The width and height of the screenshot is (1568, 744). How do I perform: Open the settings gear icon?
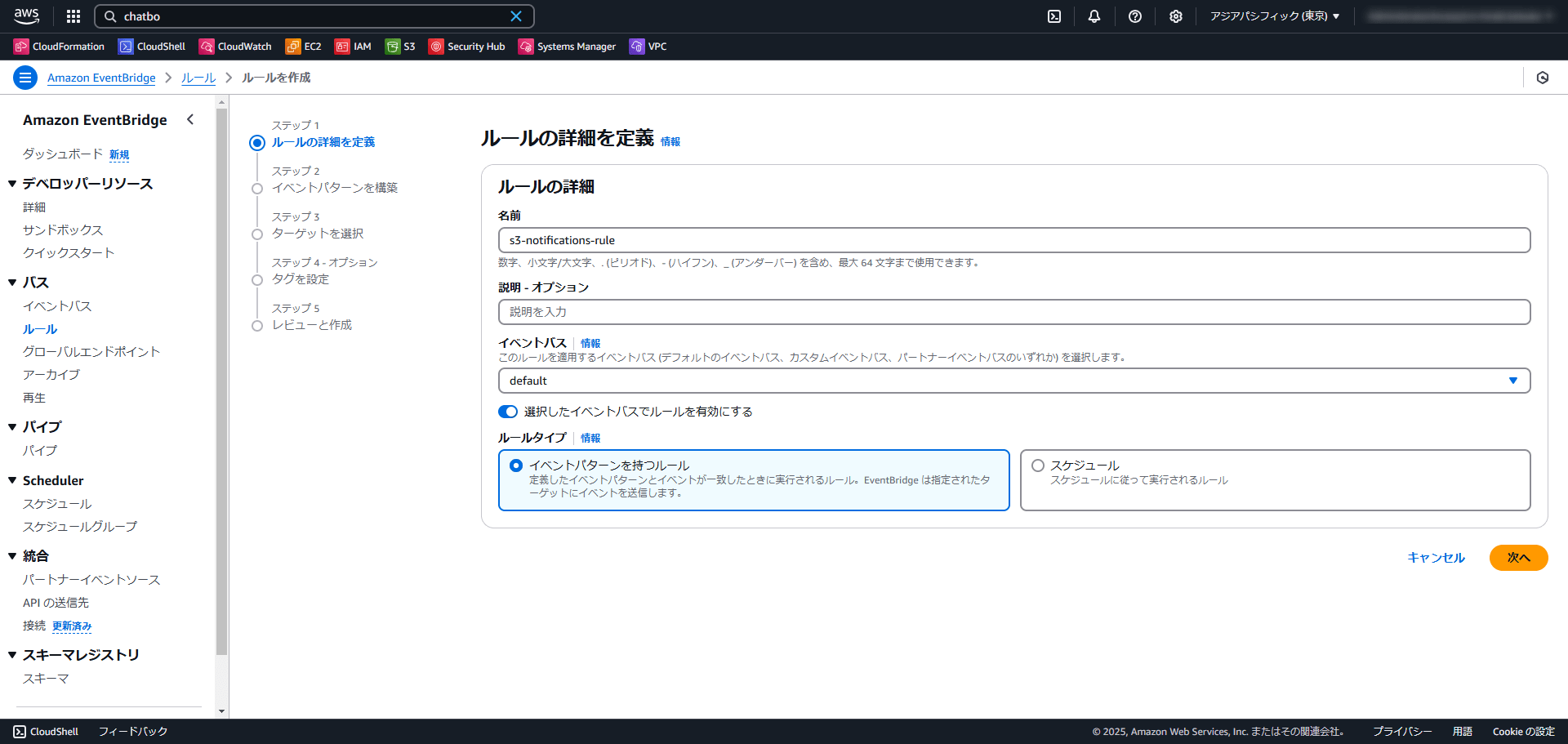click(x=1176, y=16)
